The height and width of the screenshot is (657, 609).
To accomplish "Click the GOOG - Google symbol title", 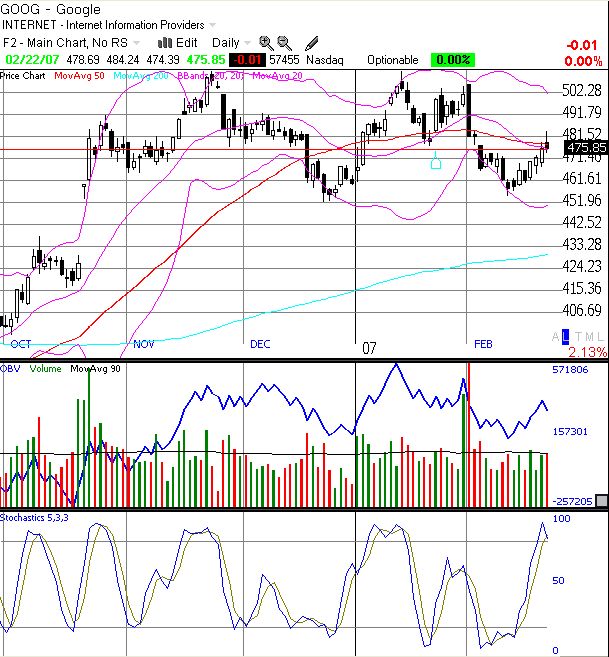I will [x=50, y=9].
